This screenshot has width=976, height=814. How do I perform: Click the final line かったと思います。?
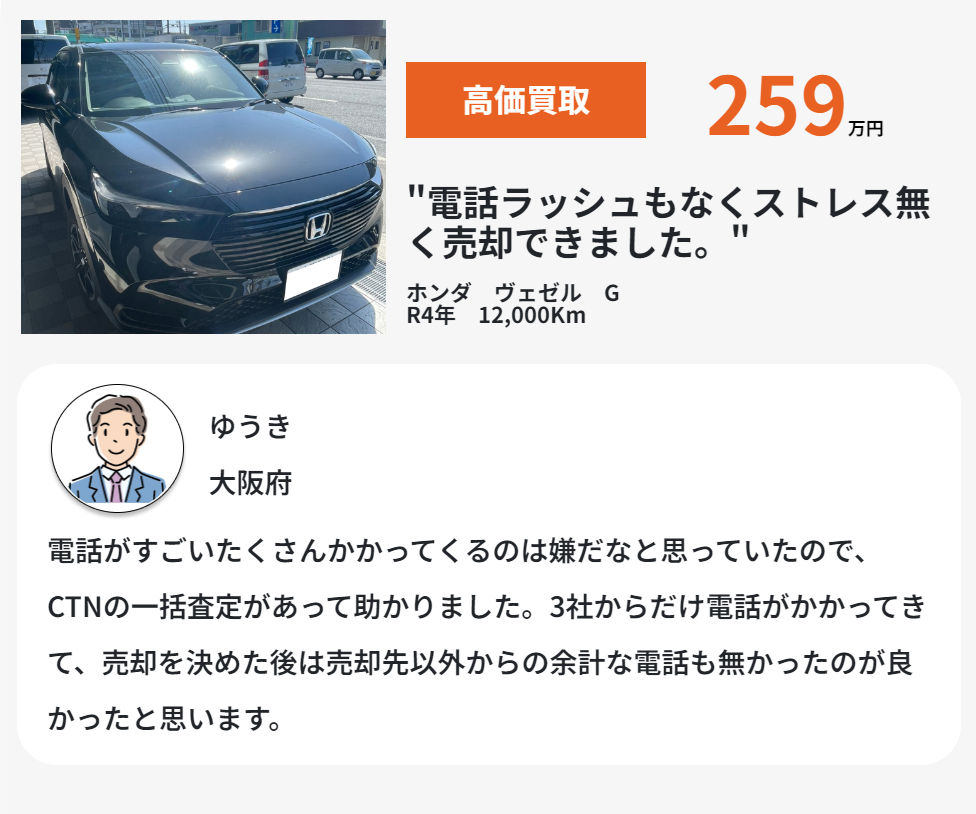166,719
